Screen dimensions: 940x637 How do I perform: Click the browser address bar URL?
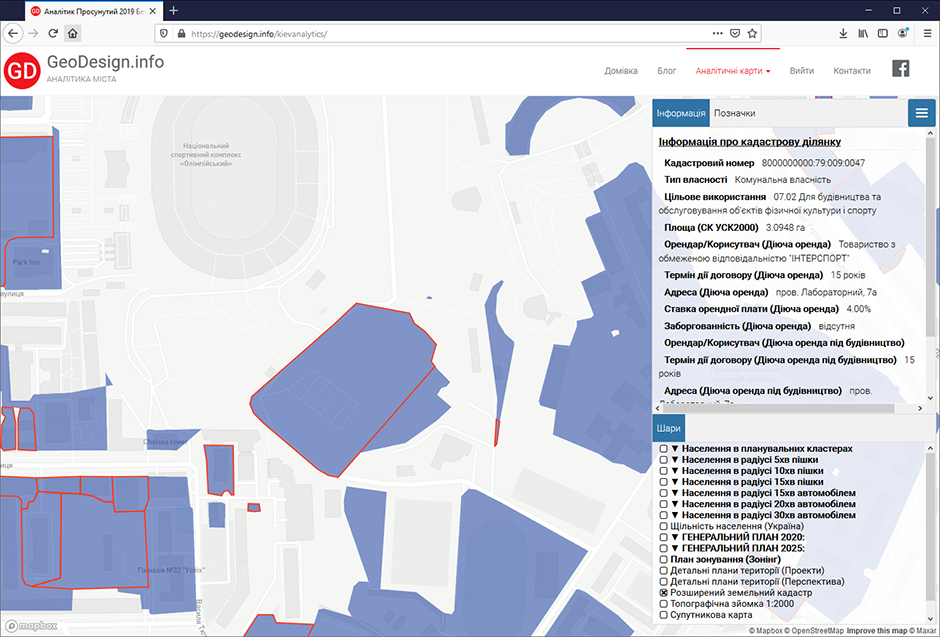(400, 33)
